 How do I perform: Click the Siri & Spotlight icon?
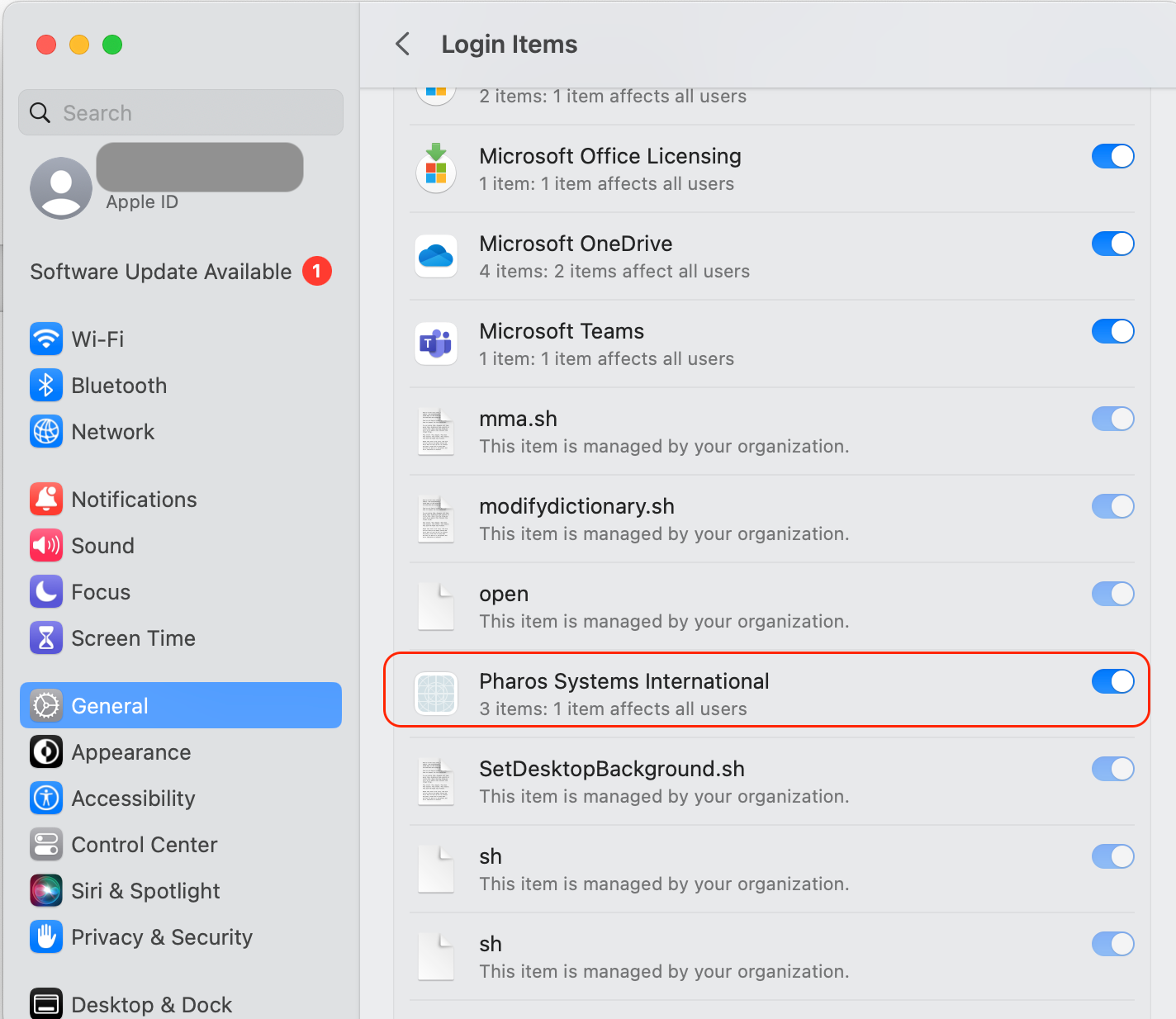coord(46,890)
